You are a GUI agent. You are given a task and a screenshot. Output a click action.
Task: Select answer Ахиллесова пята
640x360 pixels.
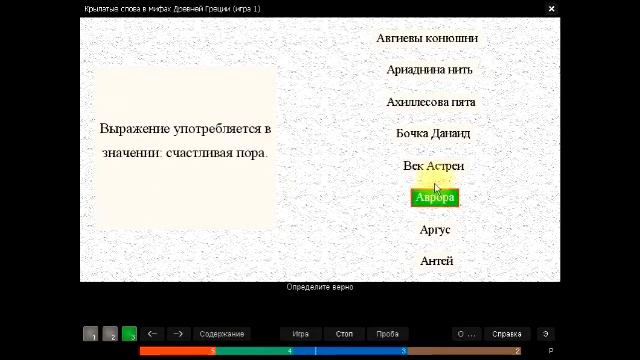[431, 102]
